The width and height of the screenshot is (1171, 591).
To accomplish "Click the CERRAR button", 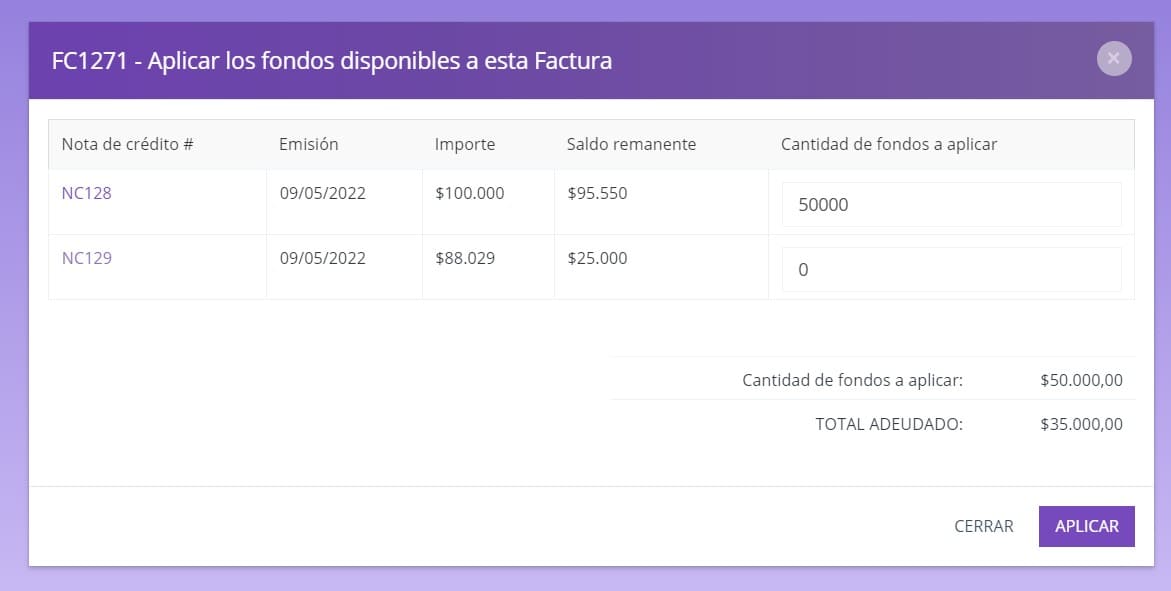I will coord(984,526).
